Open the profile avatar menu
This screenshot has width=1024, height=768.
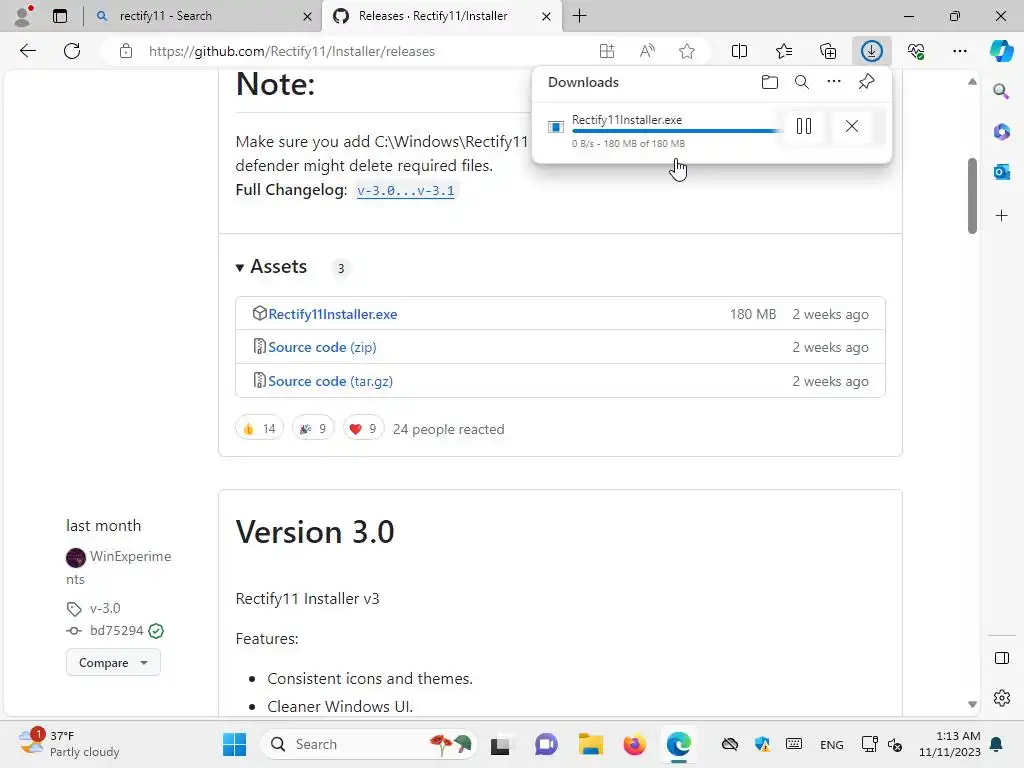click(x=23, y=16)
